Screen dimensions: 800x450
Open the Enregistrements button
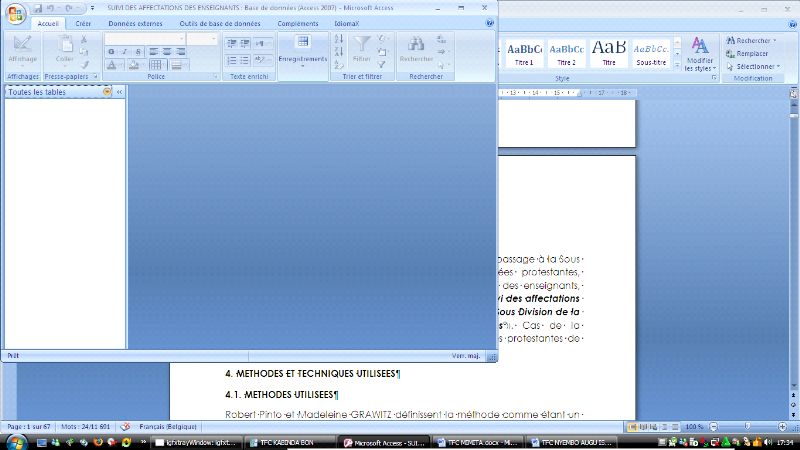pyautogui.click(x=303, y=52)
